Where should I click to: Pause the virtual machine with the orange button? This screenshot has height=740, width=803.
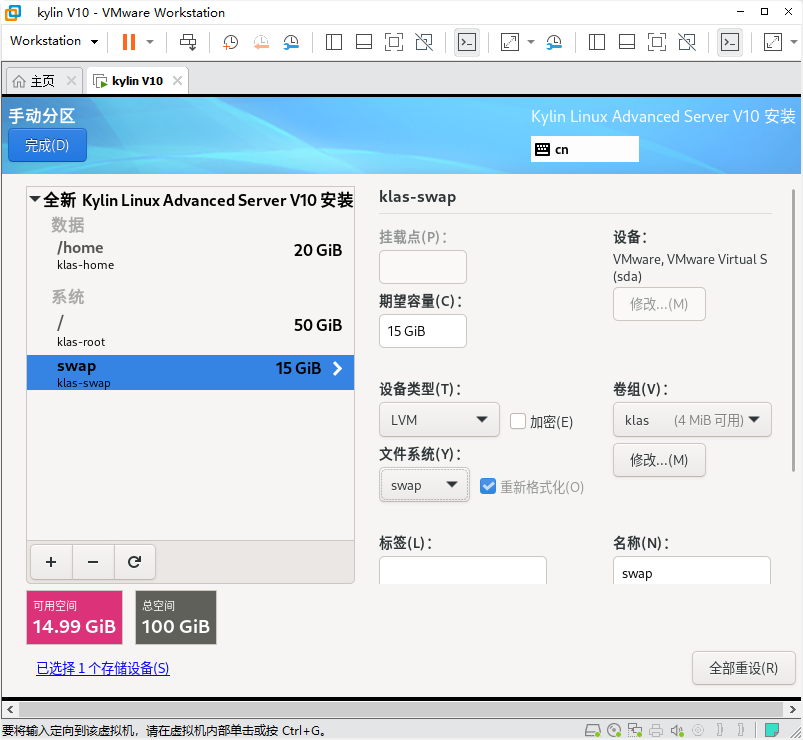pyautogui.click(x=129, y=41)
